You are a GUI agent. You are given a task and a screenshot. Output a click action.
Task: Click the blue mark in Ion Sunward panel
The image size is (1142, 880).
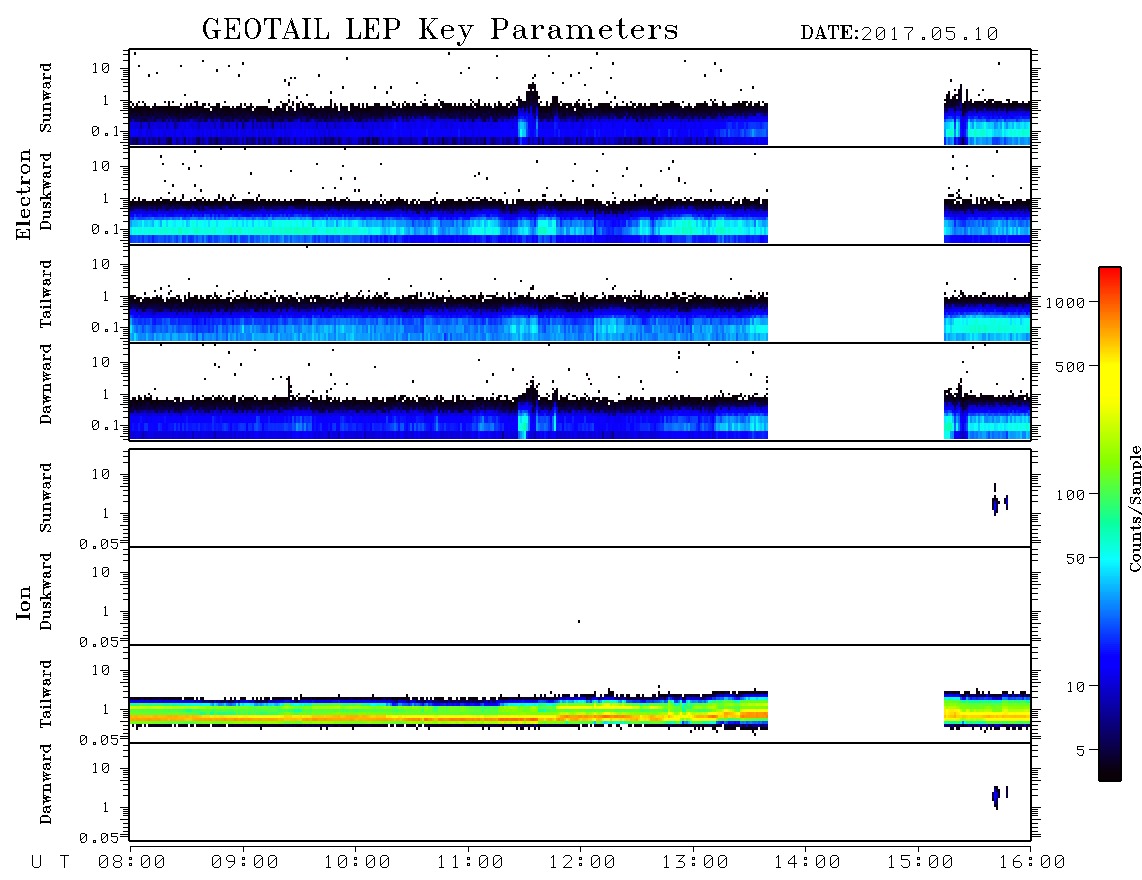[x=996, y=503]
